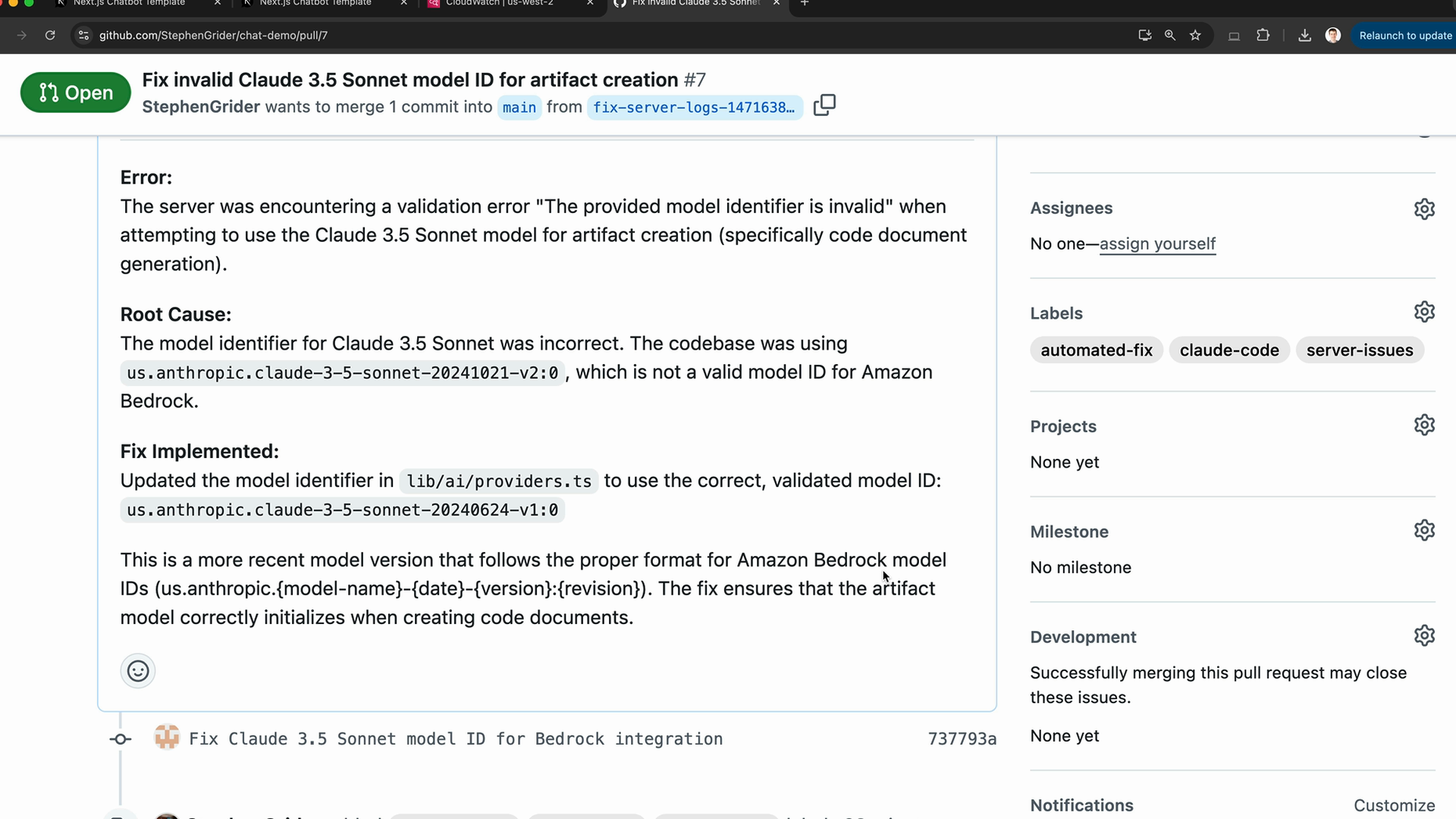The width and height of the screenshot is (1456, 819).
Task: Open the Projects settings gear
Action: tap(1424, 425)
